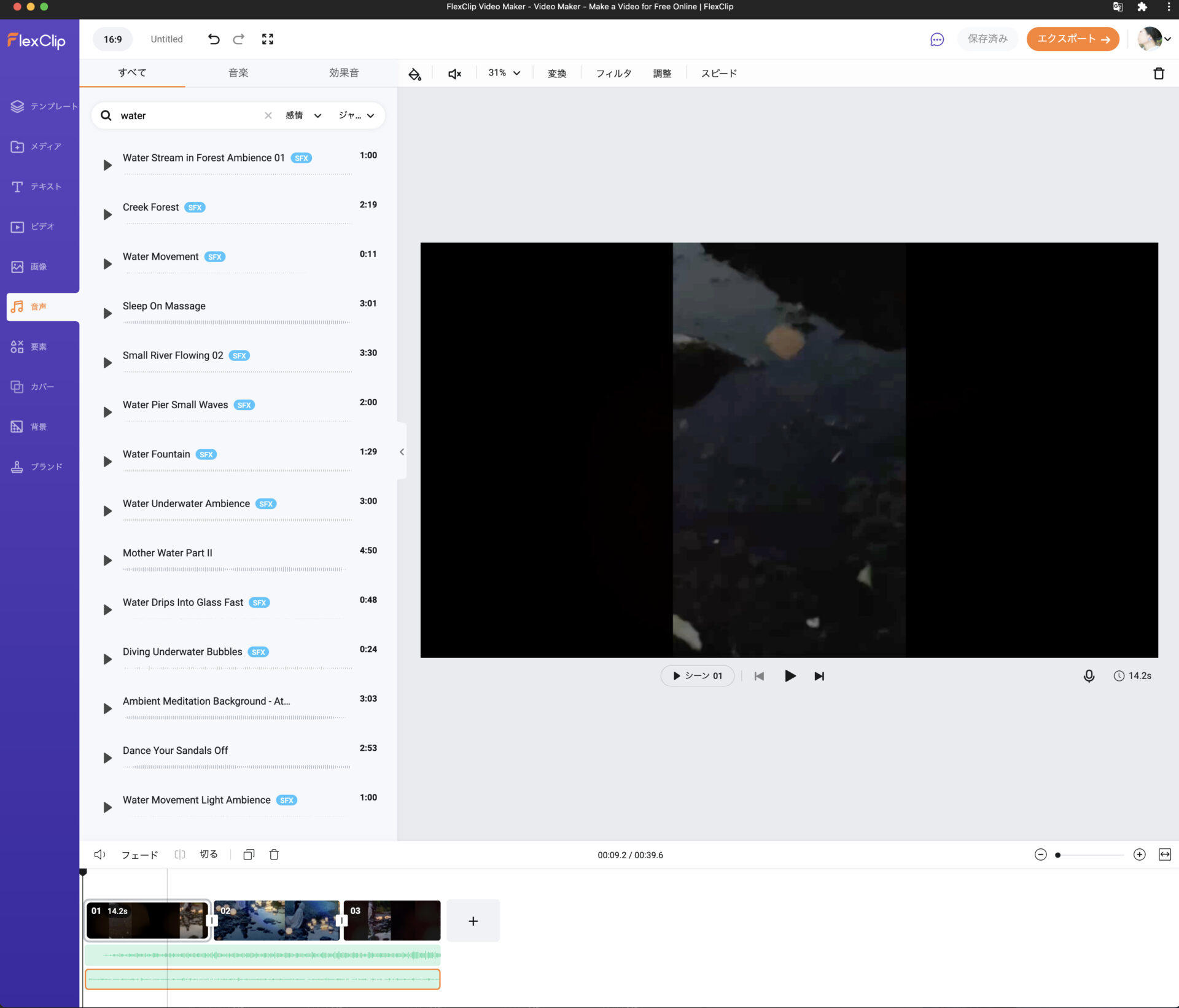Click the microphone icon to record voiceover
Image resolution: width=1179 pixels, height=1008 pixels.
point(1088,675)
